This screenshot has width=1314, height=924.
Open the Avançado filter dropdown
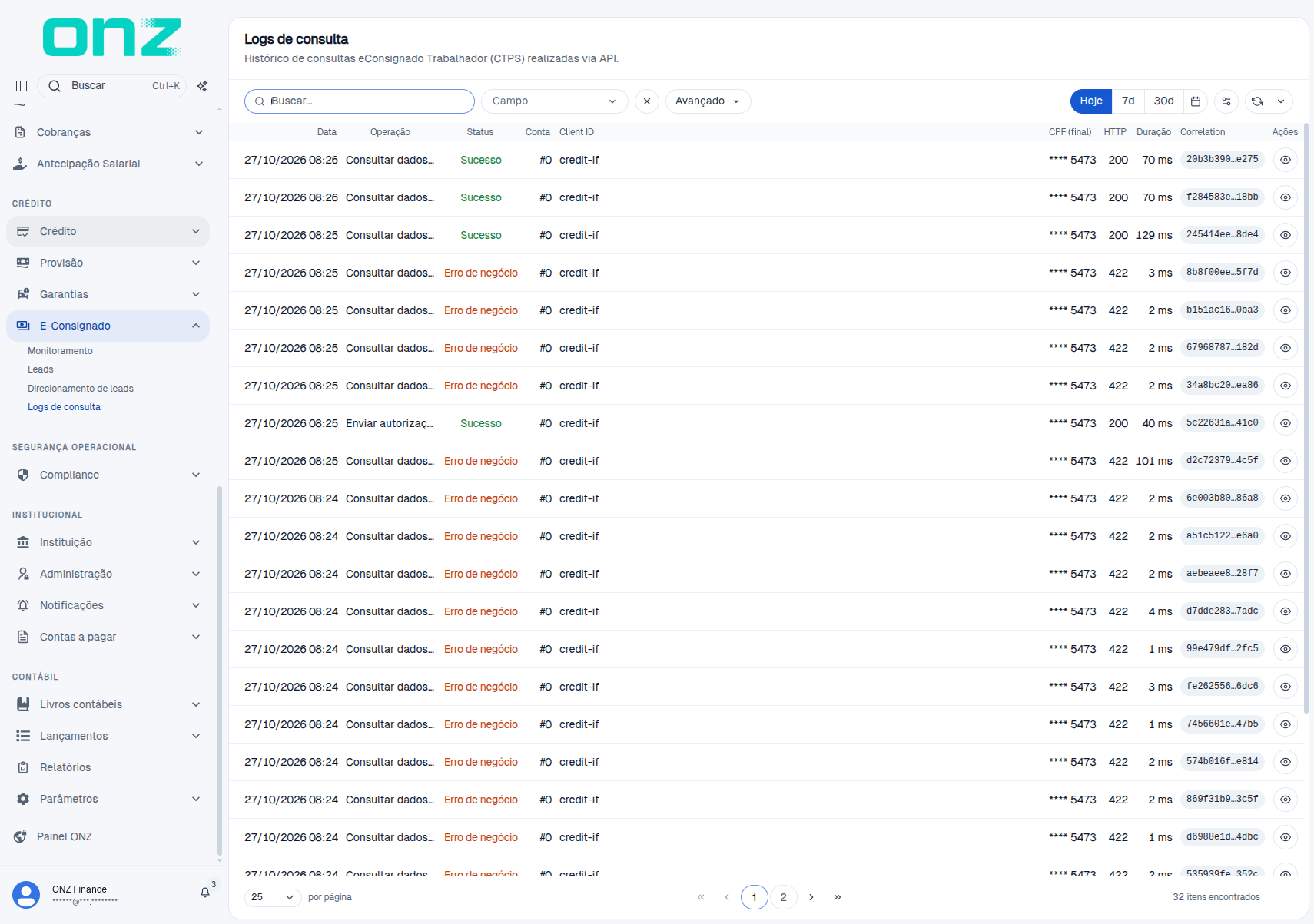tap(708, 101)
